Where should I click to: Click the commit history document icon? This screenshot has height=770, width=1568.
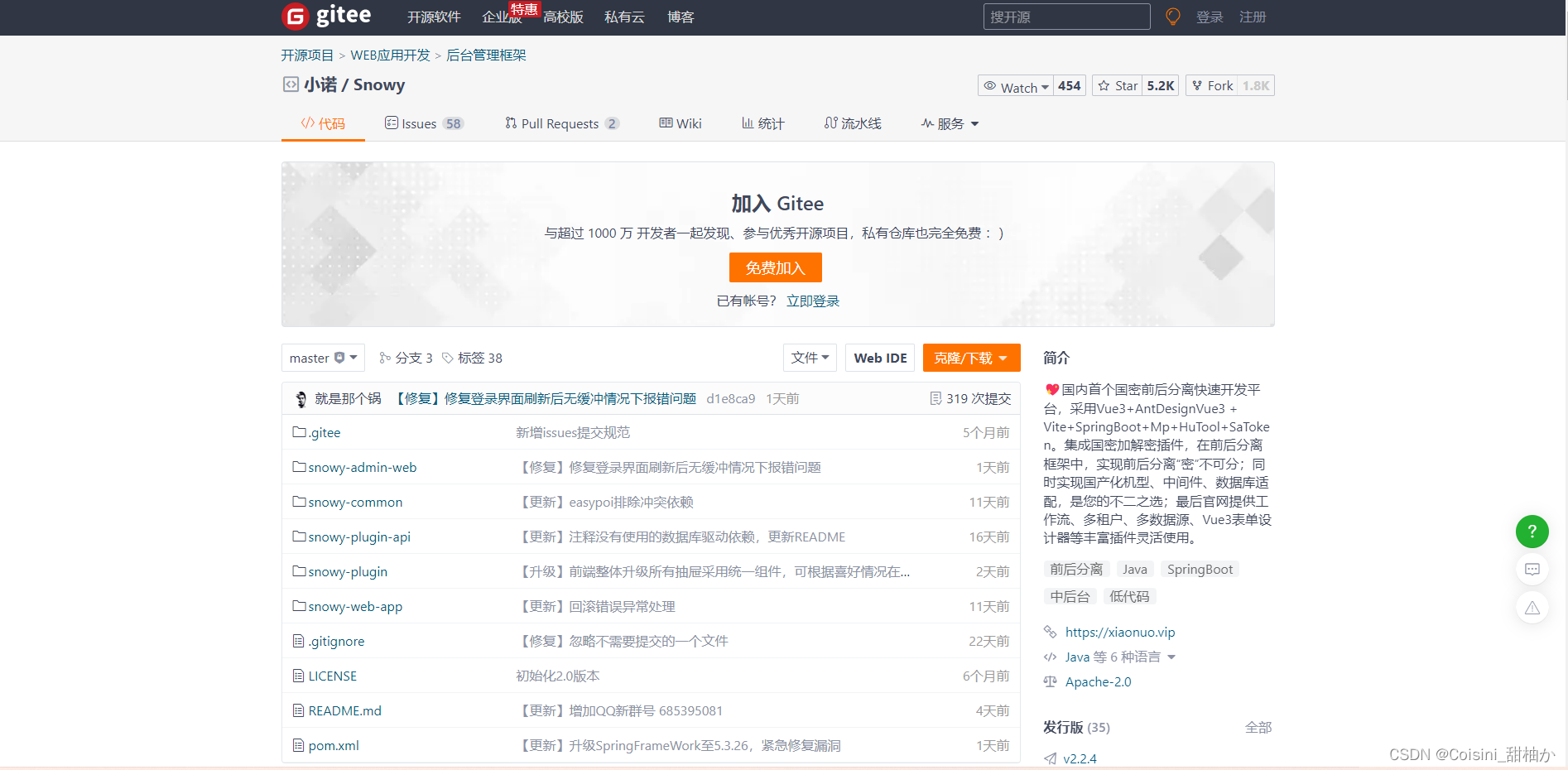(x=936, y=398)
